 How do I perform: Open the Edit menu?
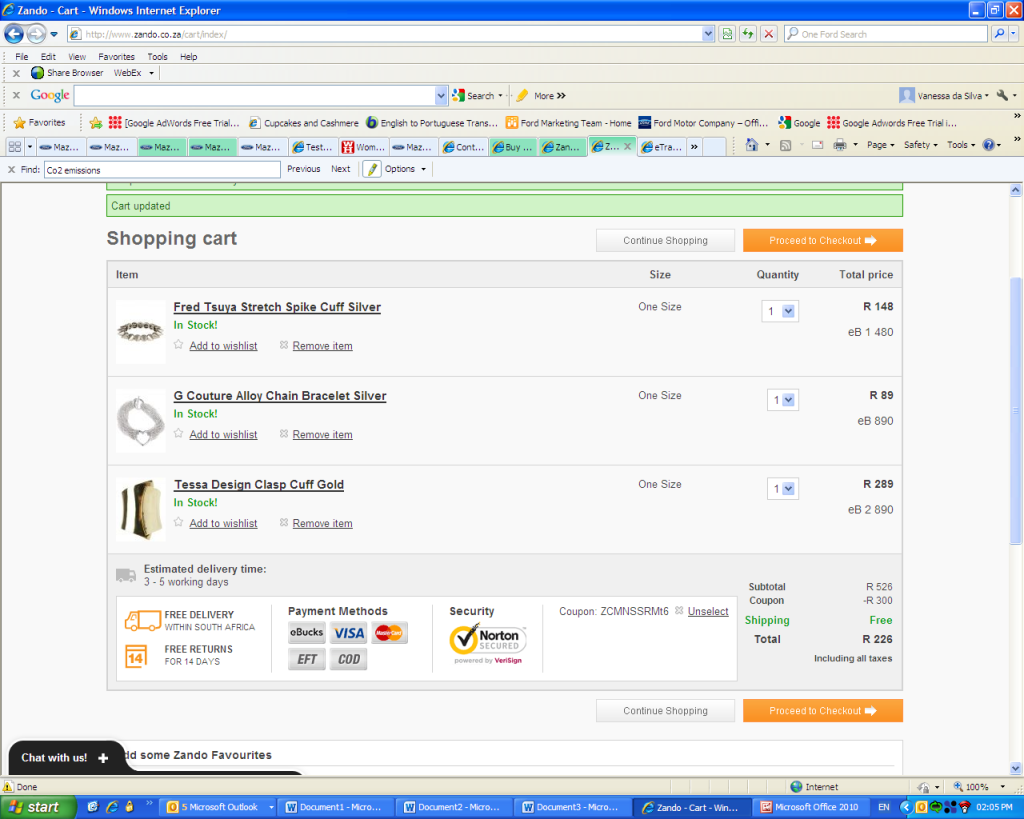(x=48, y=57)
